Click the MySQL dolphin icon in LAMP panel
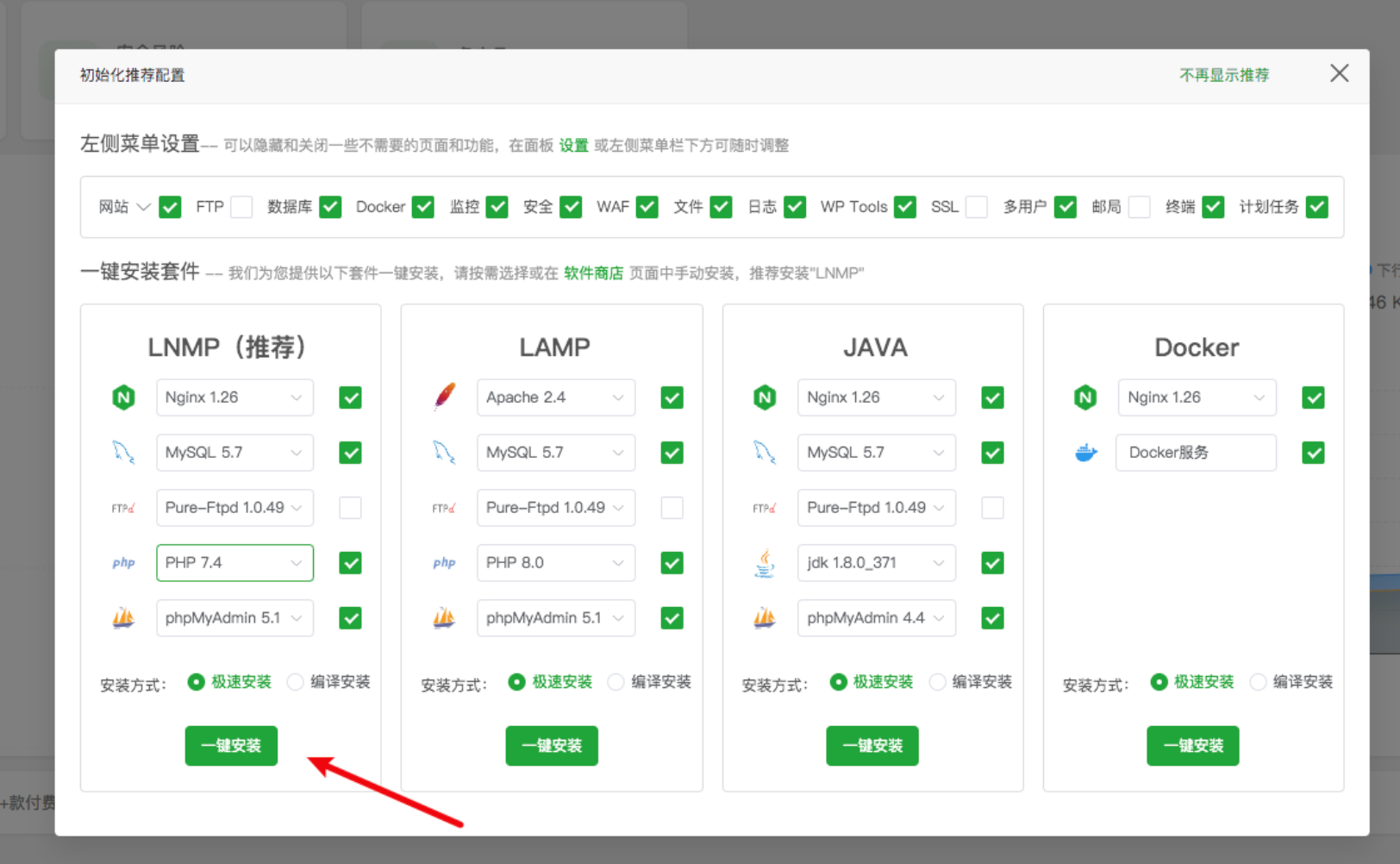Image resolution: width=1400 pixels, height=864 pixels. [444, 453]
